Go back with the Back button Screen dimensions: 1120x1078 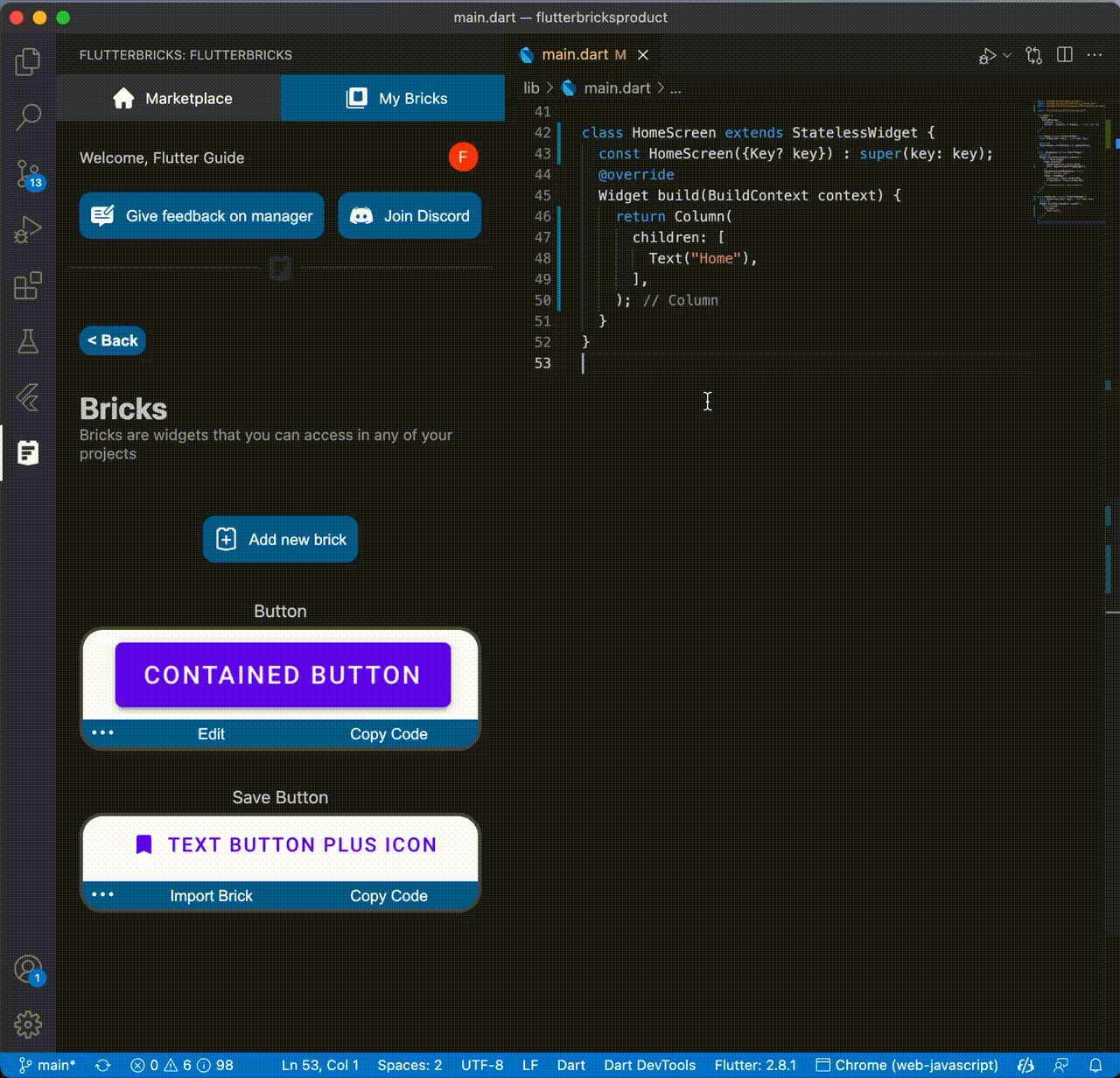(x=113, y=340)
